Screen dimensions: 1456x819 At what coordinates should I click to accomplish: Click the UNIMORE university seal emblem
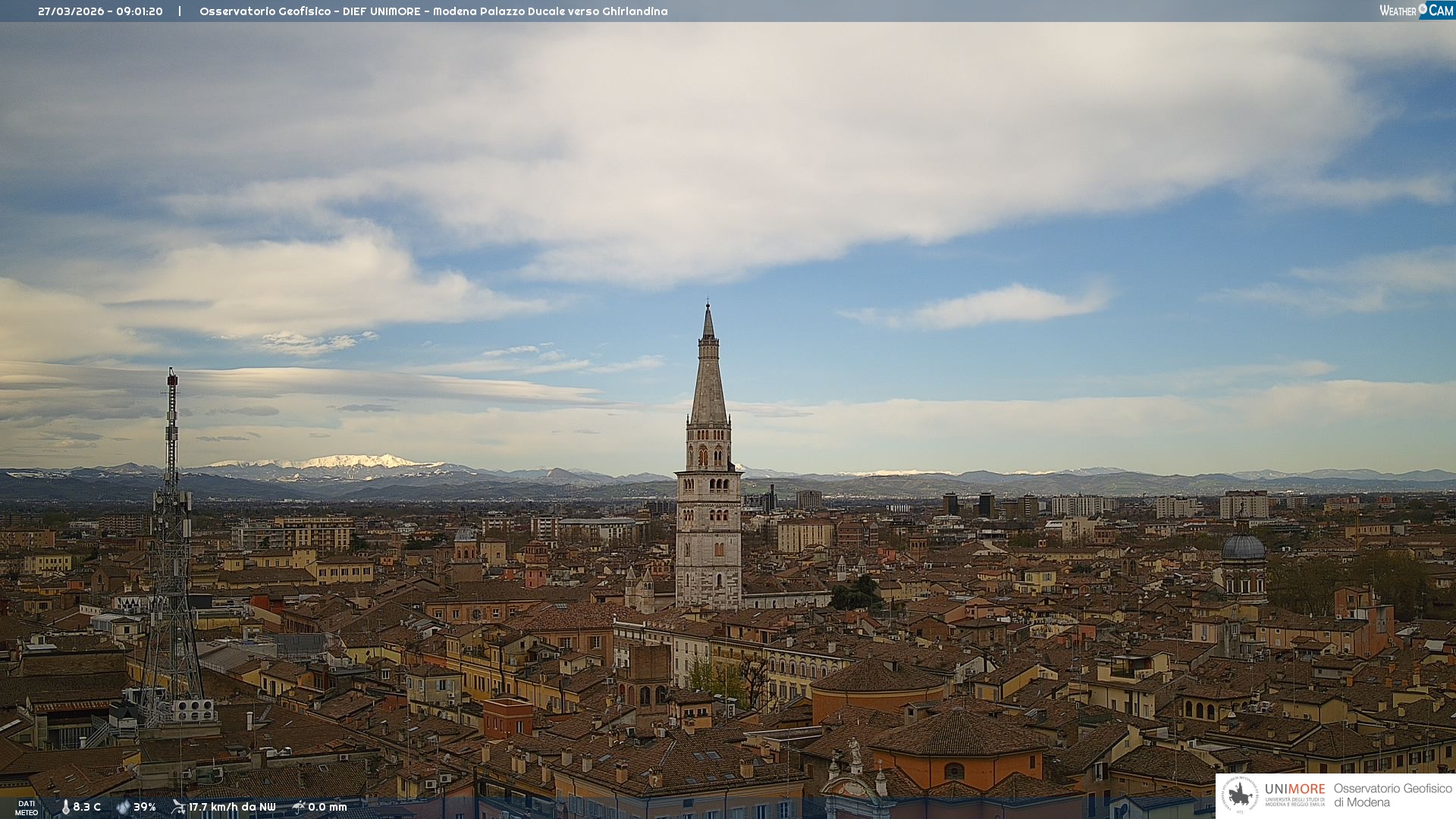pos(1240,795)
